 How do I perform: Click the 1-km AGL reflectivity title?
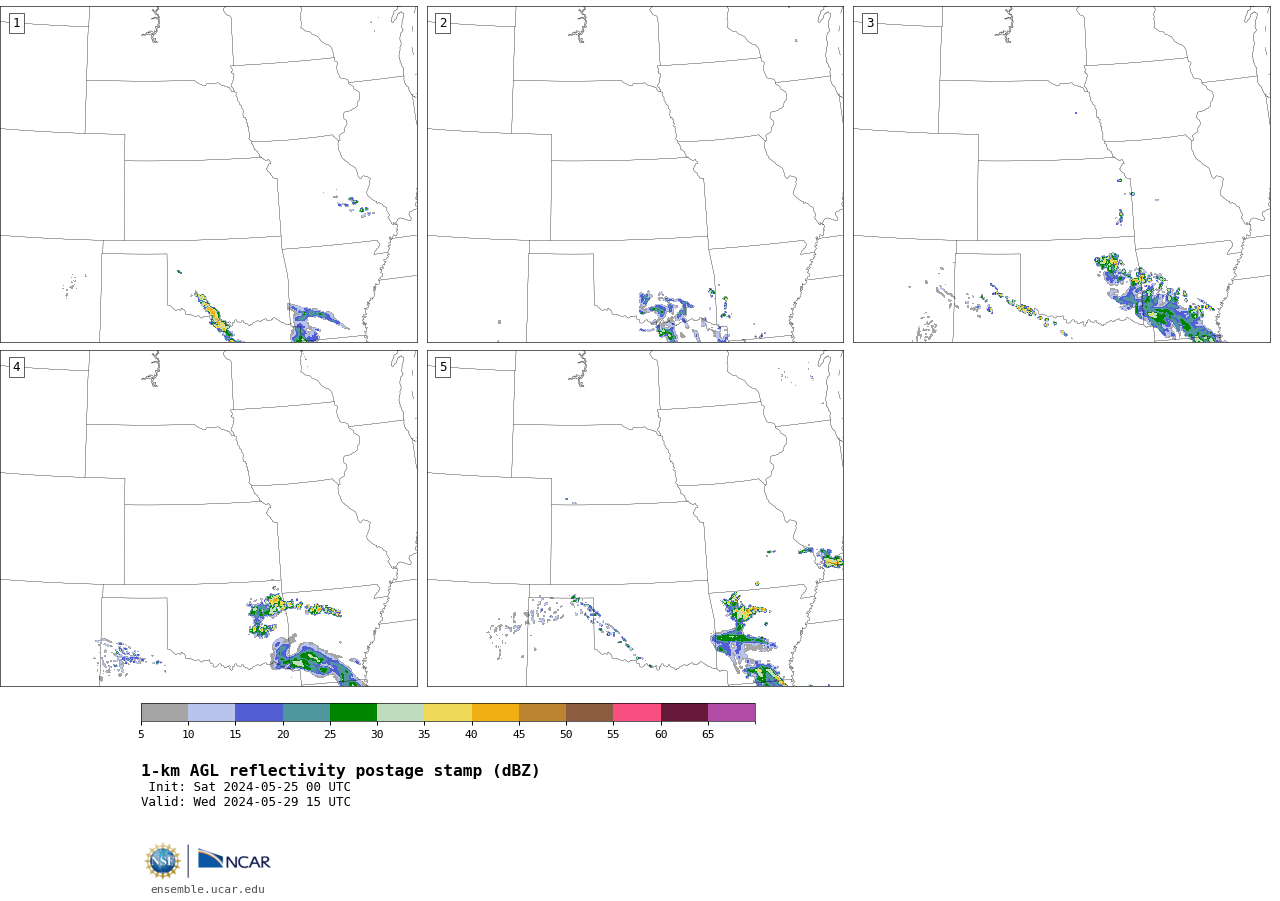(340, 771)
